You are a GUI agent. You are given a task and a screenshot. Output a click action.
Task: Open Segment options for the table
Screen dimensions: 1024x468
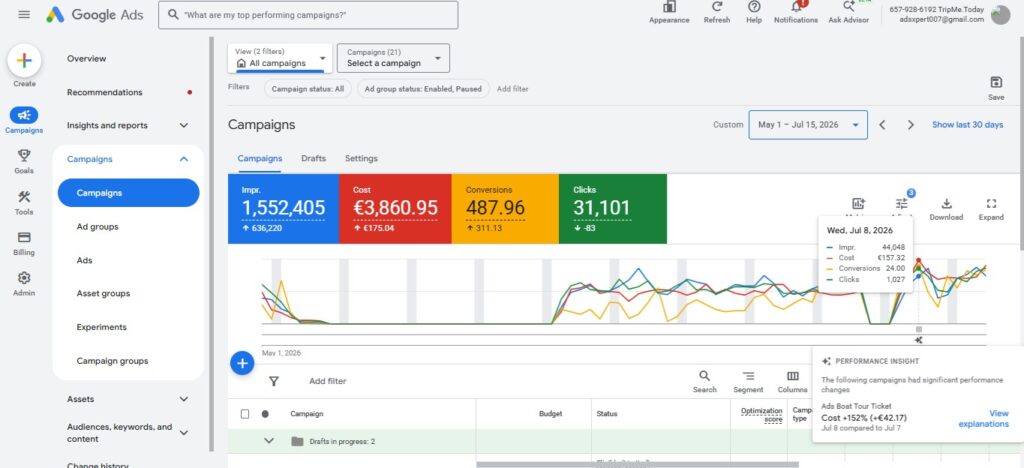point(748,382)
